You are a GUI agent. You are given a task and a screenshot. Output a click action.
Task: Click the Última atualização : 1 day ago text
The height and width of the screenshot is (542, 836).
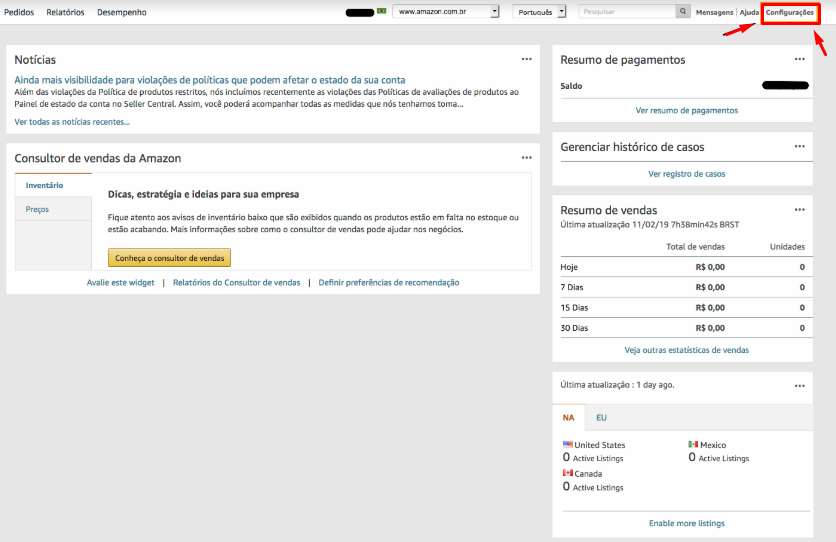tap(617, 385)
